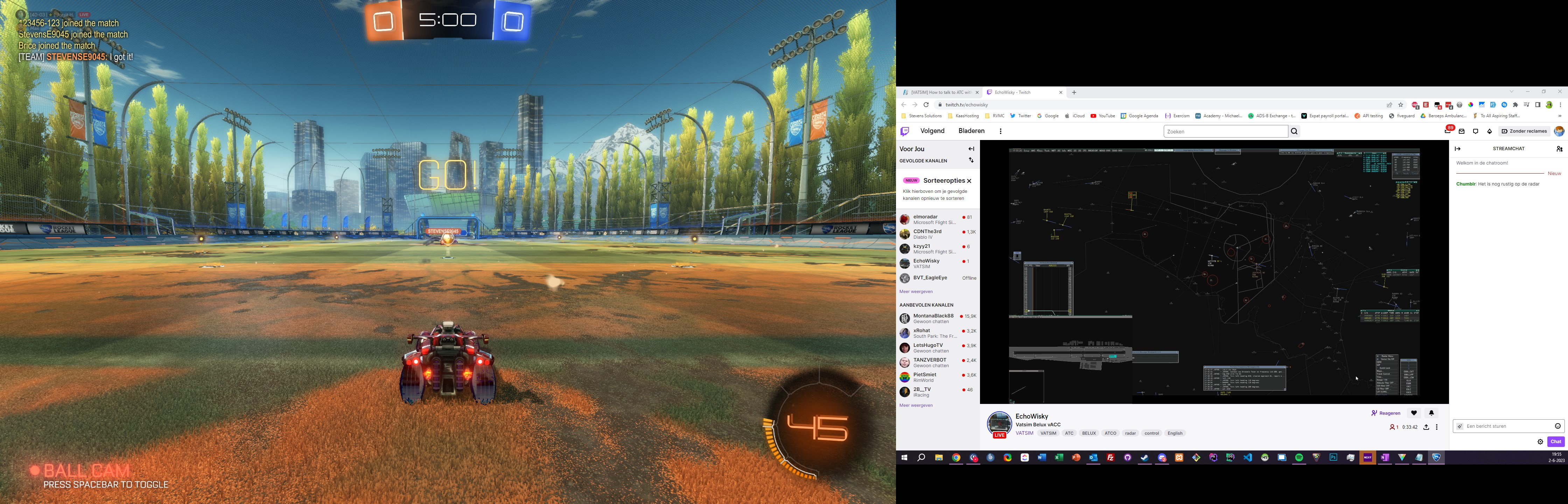Open Twitch notifications inbox with 89 badge
Screen dimensions: 1568x504
click(1448, 131)
